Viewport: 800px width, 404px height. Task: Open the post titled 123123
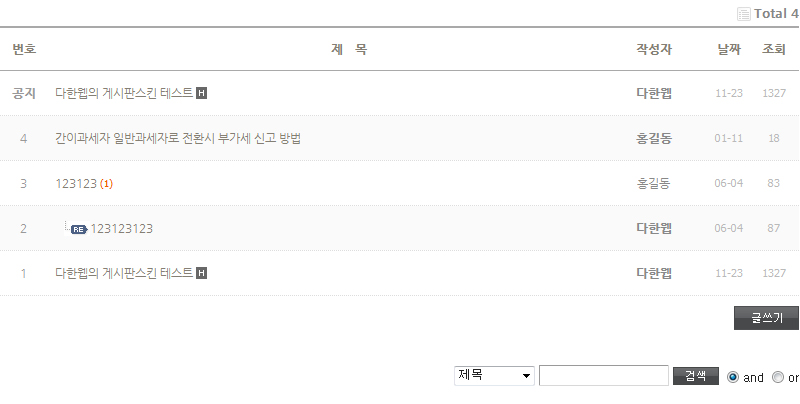coord(75,184)
